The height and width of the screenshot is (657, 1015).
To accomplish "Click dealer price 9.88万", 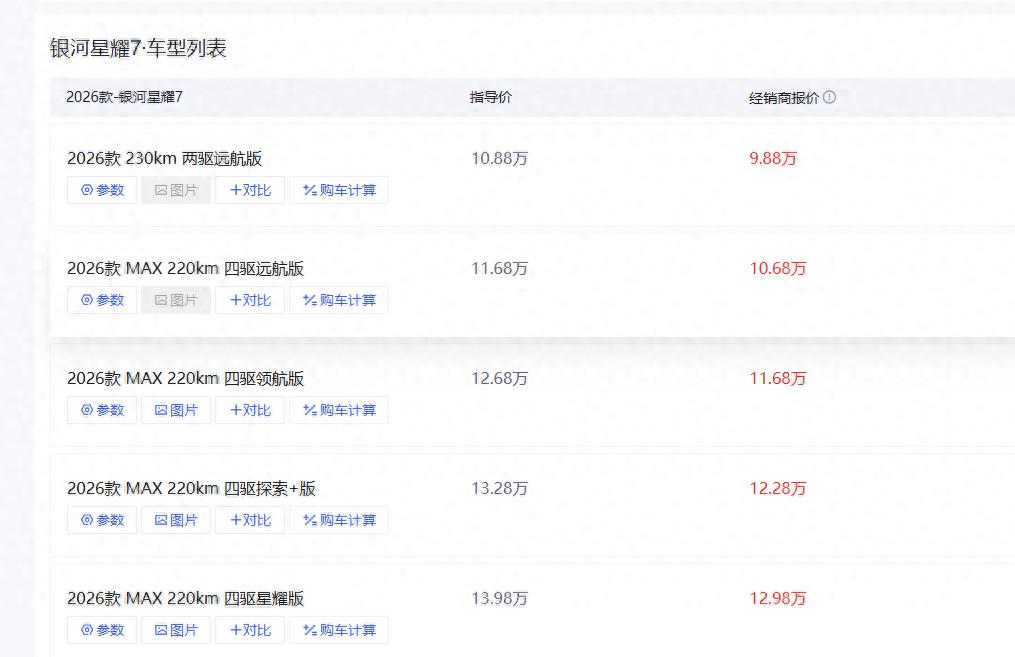I will coord(773,159).
